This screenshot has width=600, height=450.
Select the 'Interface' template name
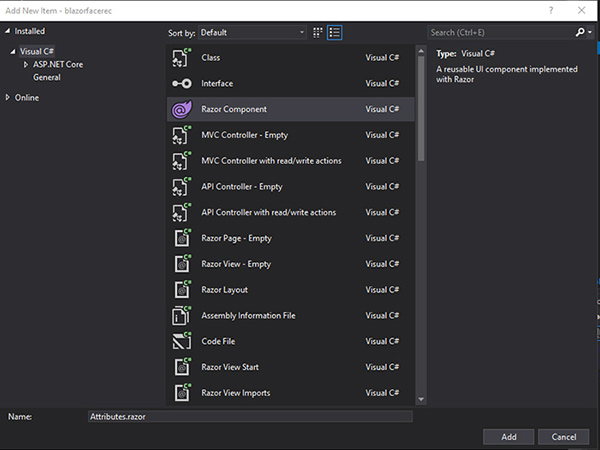217,83
